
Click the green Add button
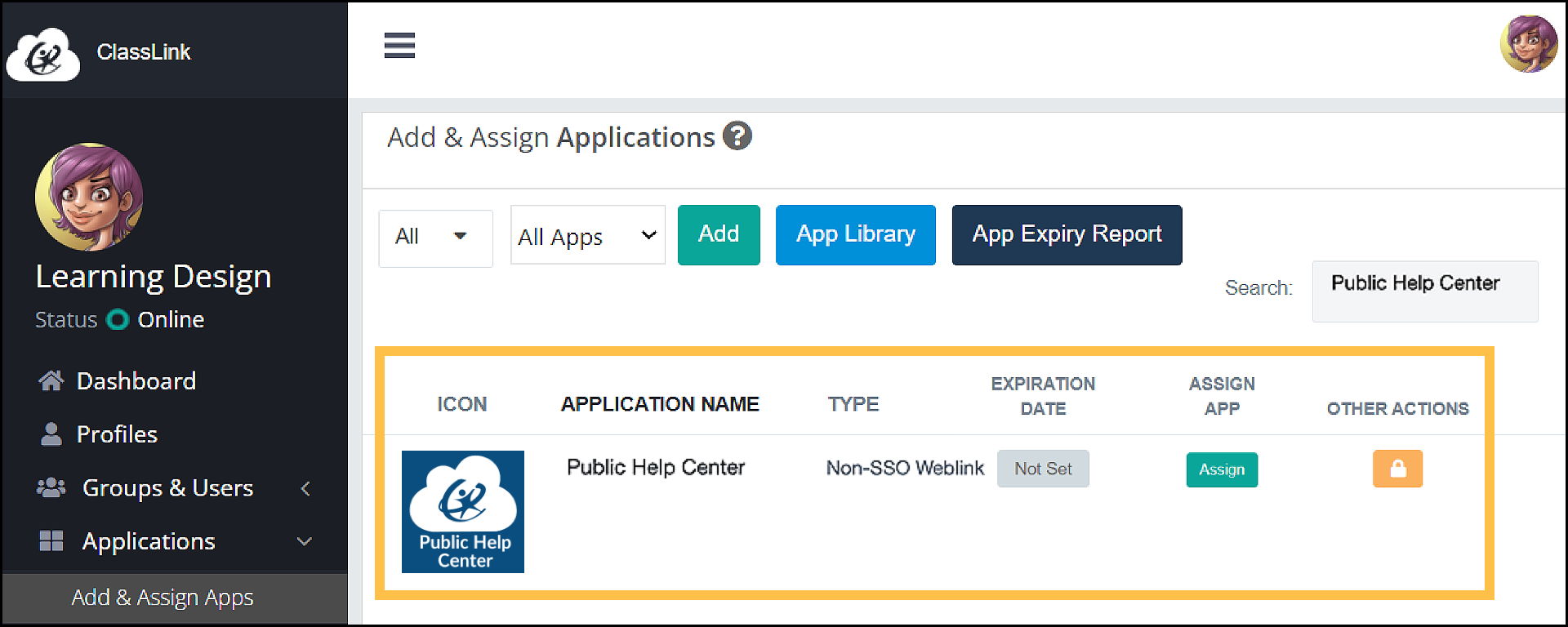tap(719, 235)
